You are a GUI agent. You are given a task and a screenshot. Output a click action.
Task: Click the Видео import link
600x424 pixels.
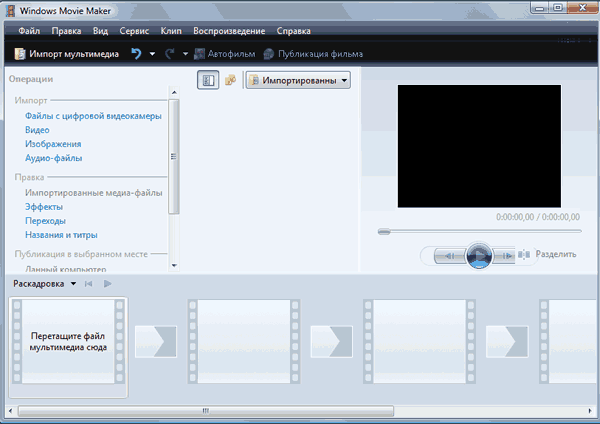pos(37,130)
